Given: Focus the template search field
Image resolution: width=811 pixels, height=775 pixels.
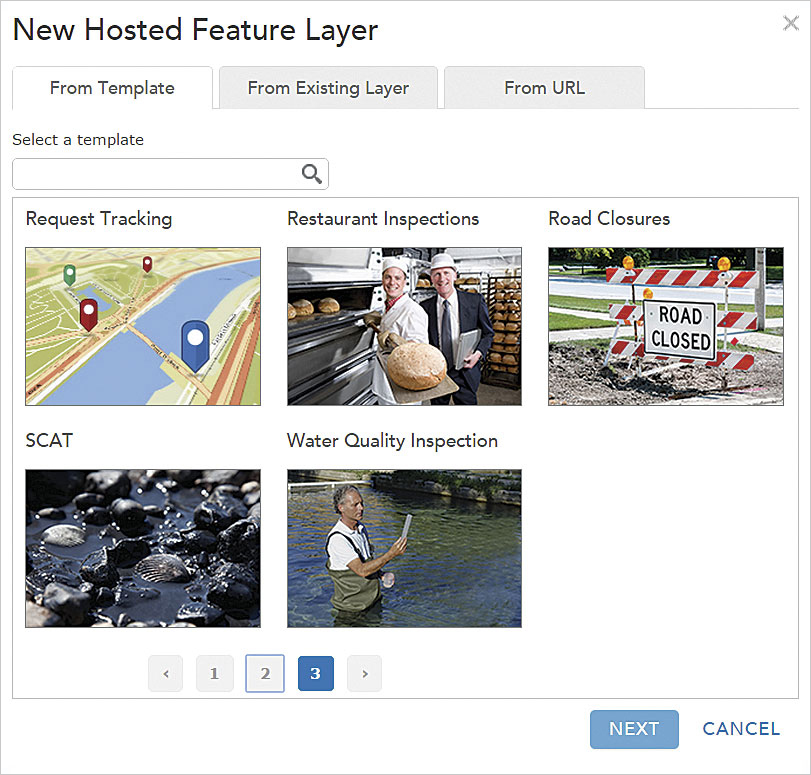Looking at the screenshot, I should pyautogui.click(x=170, y=174).
